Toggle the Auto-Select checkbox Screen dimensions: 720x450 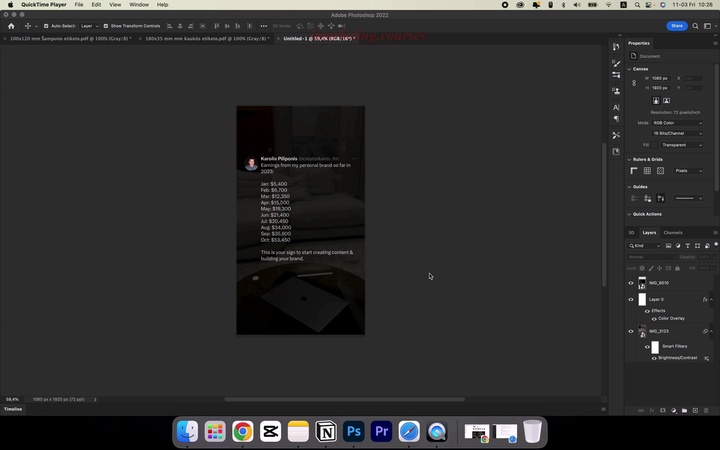pos(46,26)
